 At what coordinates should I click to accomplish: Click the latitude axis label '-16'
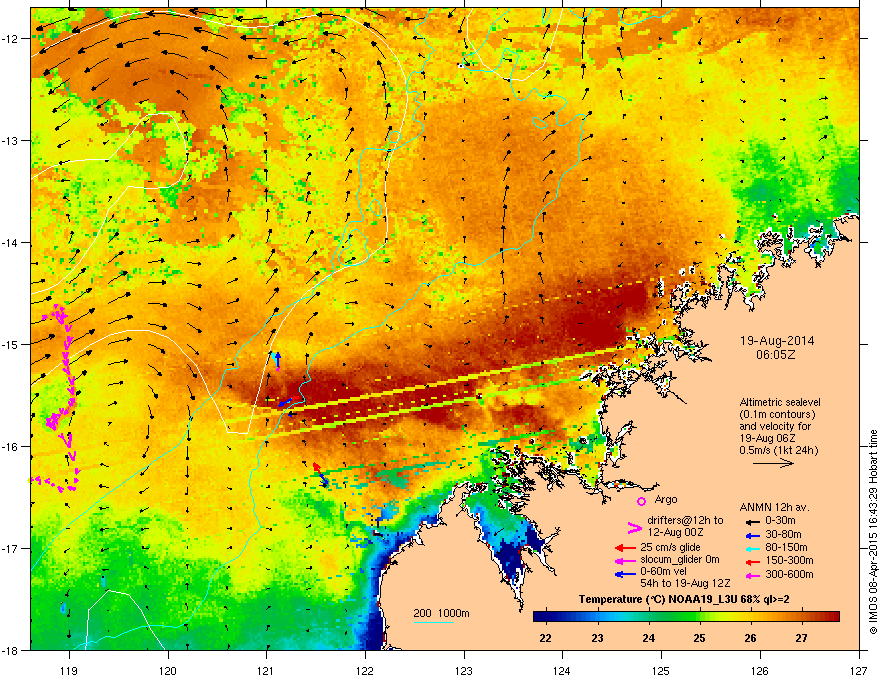coord(11,447)
